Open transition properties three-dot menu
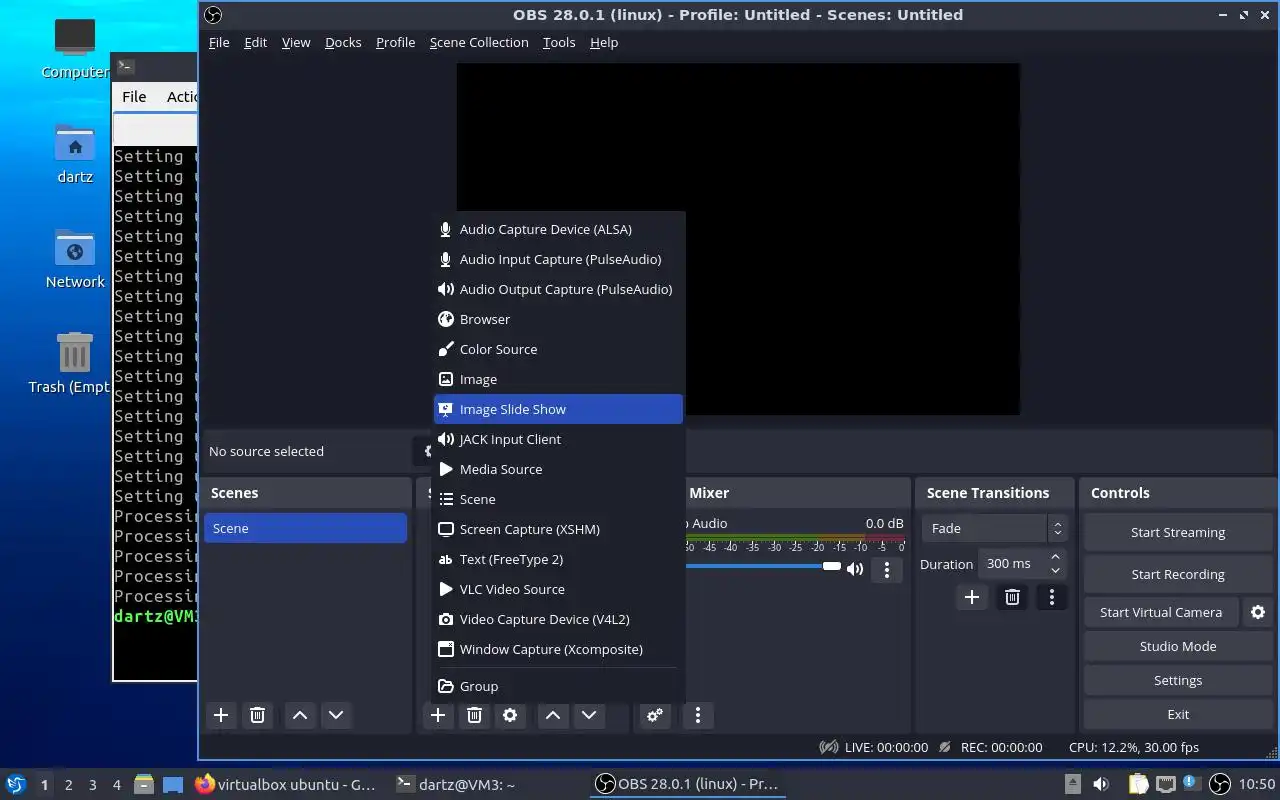Screen dimensions: 1280x800 coord(1051,597)
